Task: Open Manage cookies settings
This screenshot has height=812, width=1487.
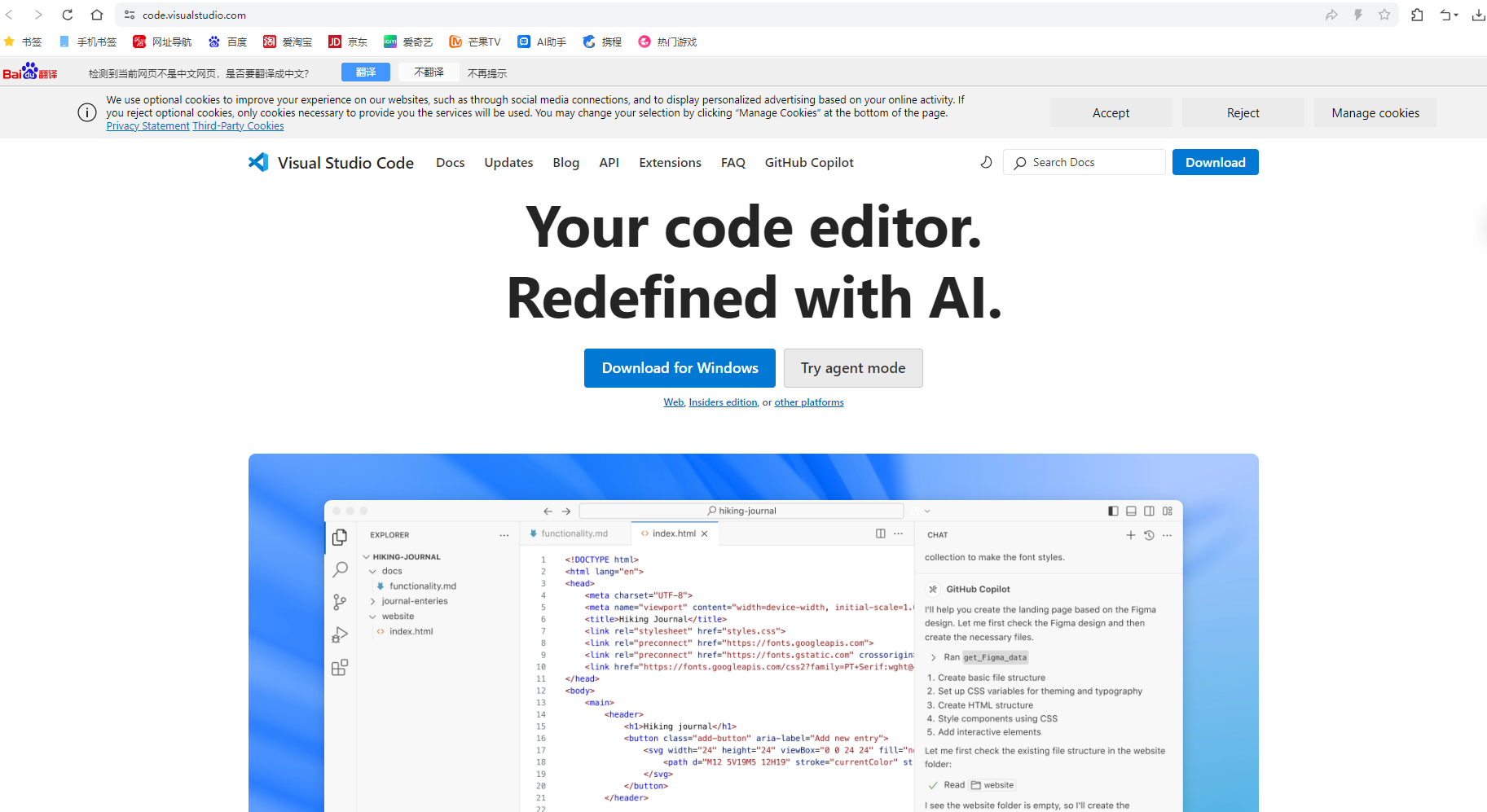Action: tap(1375, 112)
